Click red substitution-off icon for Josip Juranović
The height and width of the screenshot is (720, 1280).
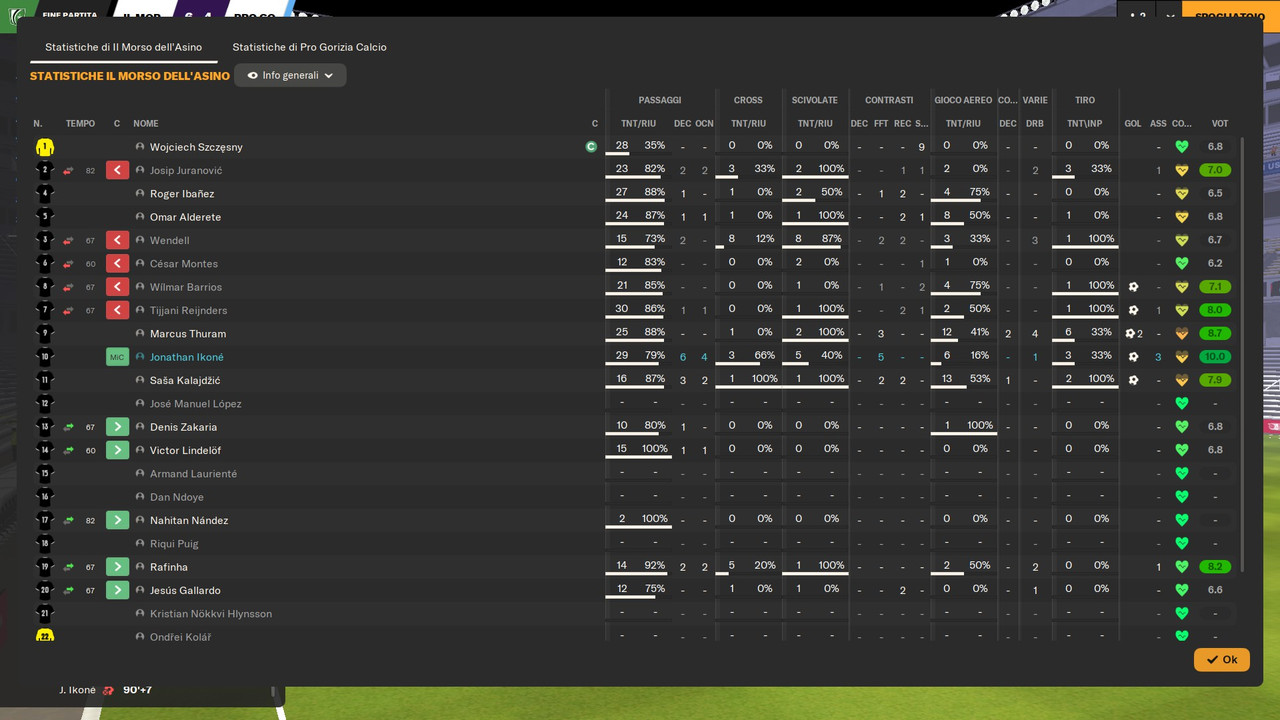(x=118, y=170)
